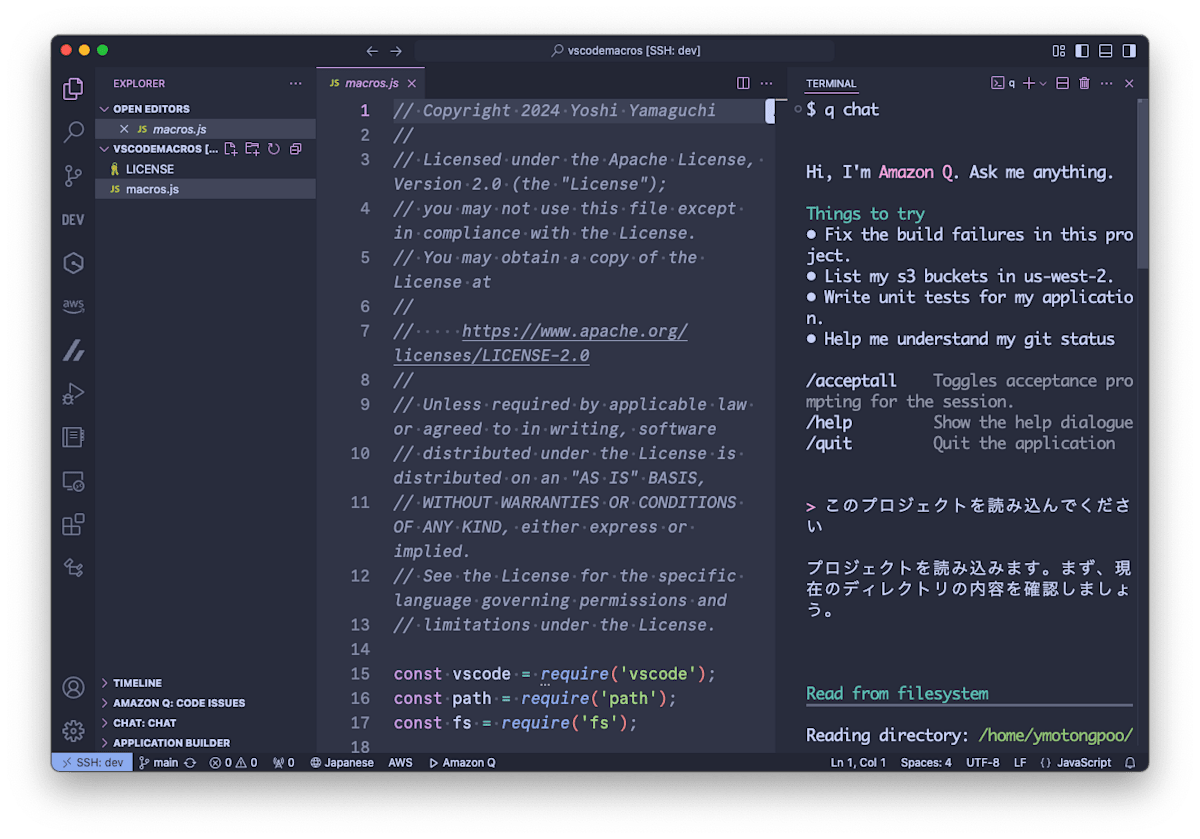Open the Accounts menu icon
1200x839 pixels.
pyautogui.click(x=73, y=687)
